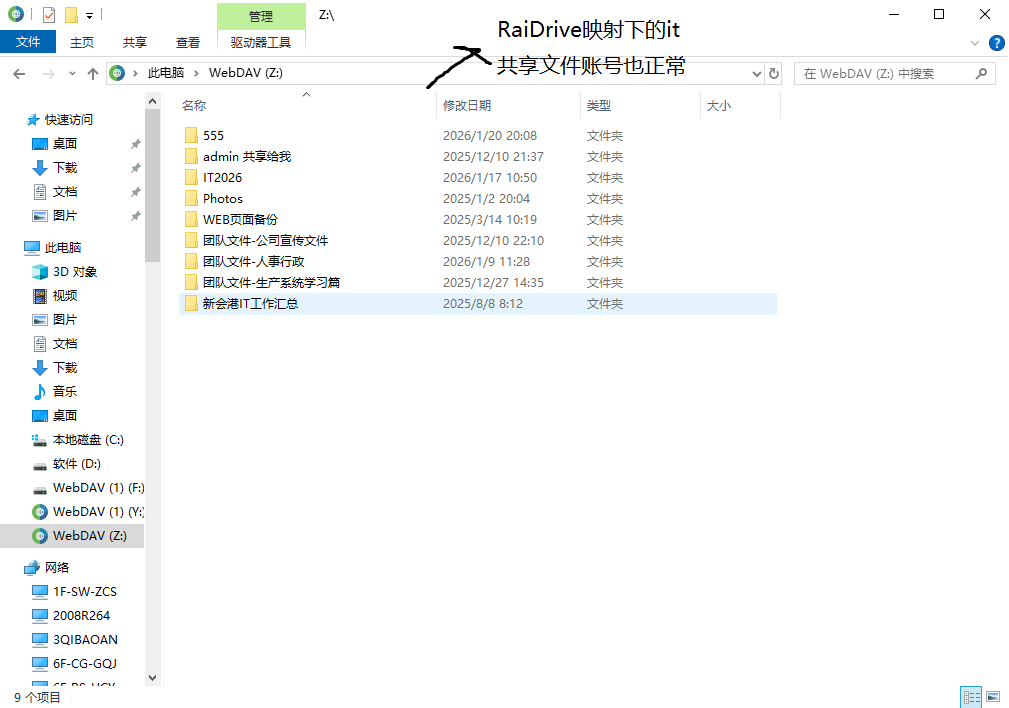
Task: Sort files by 大小 column
Action: coord(719,106)
